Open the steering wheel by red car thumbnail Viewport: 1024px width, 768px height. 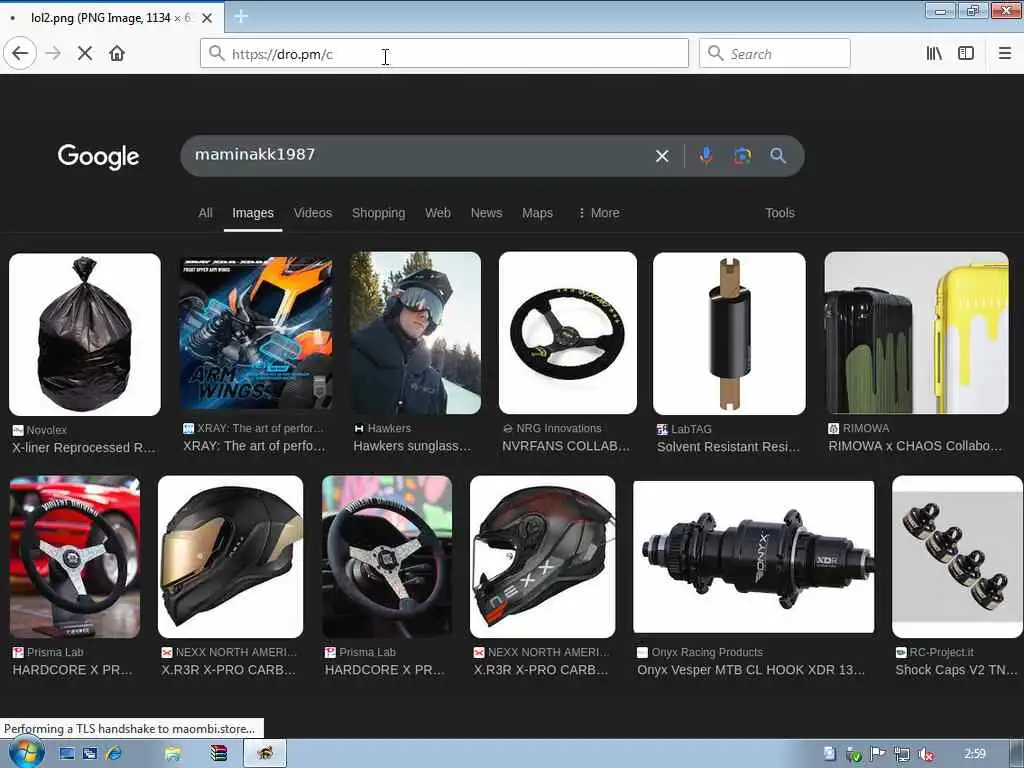[x=75, y=556]
